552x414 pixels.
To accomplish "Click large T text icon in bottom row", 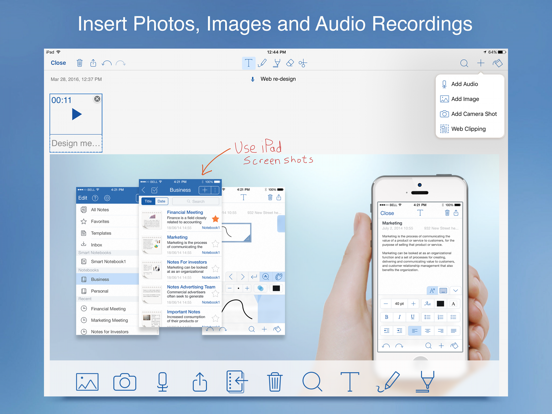I will click(x=350, y=382).
